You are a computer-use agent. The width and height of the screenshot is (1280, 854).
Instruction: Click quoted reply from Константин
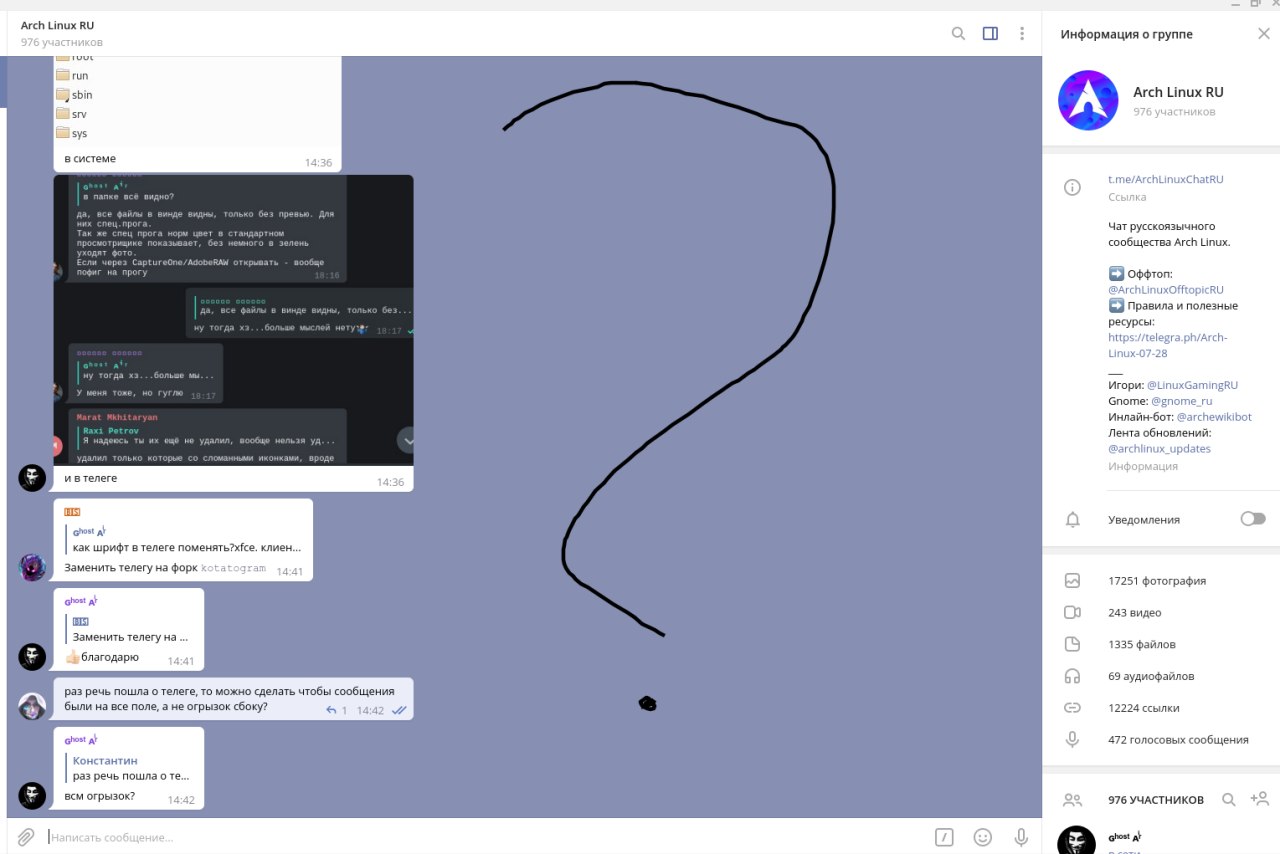130,768
